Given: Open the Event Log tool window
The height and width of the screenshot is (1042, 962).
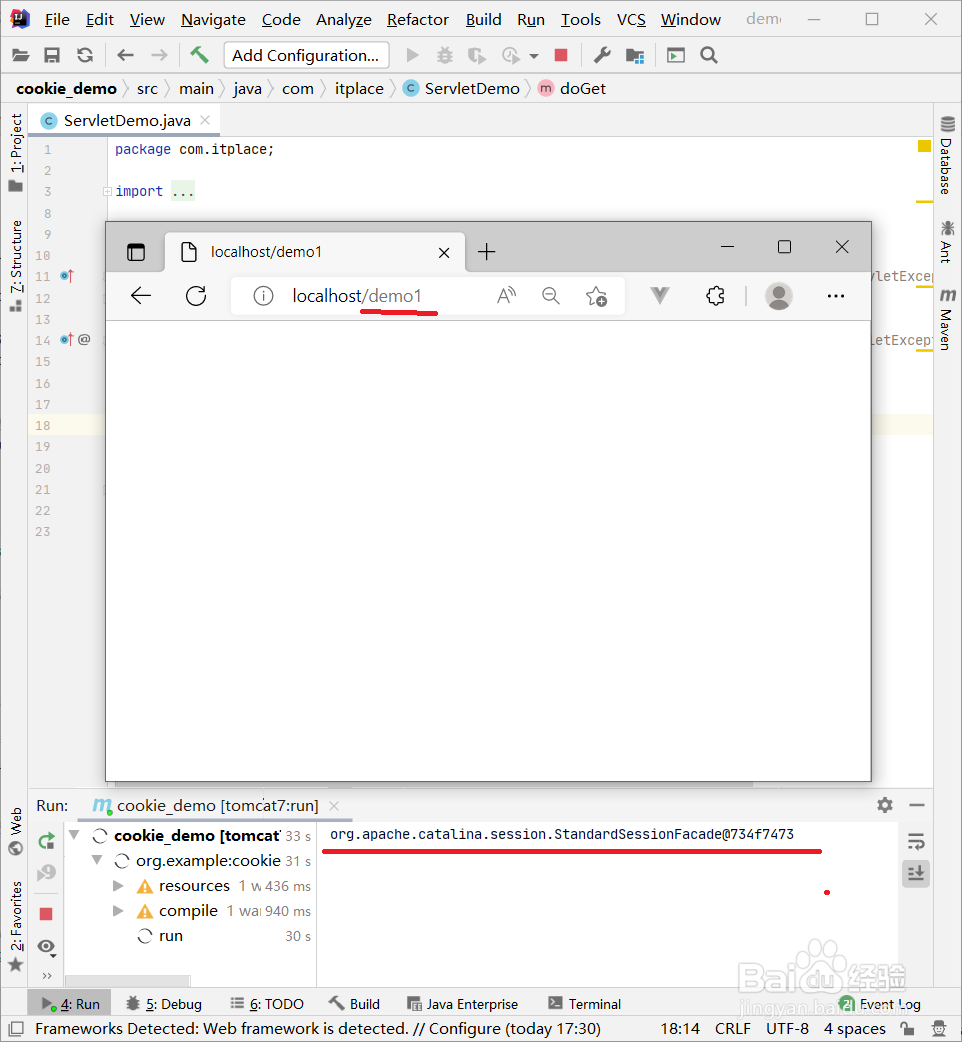Looking at the screenshot, I should coord(881,1003).
